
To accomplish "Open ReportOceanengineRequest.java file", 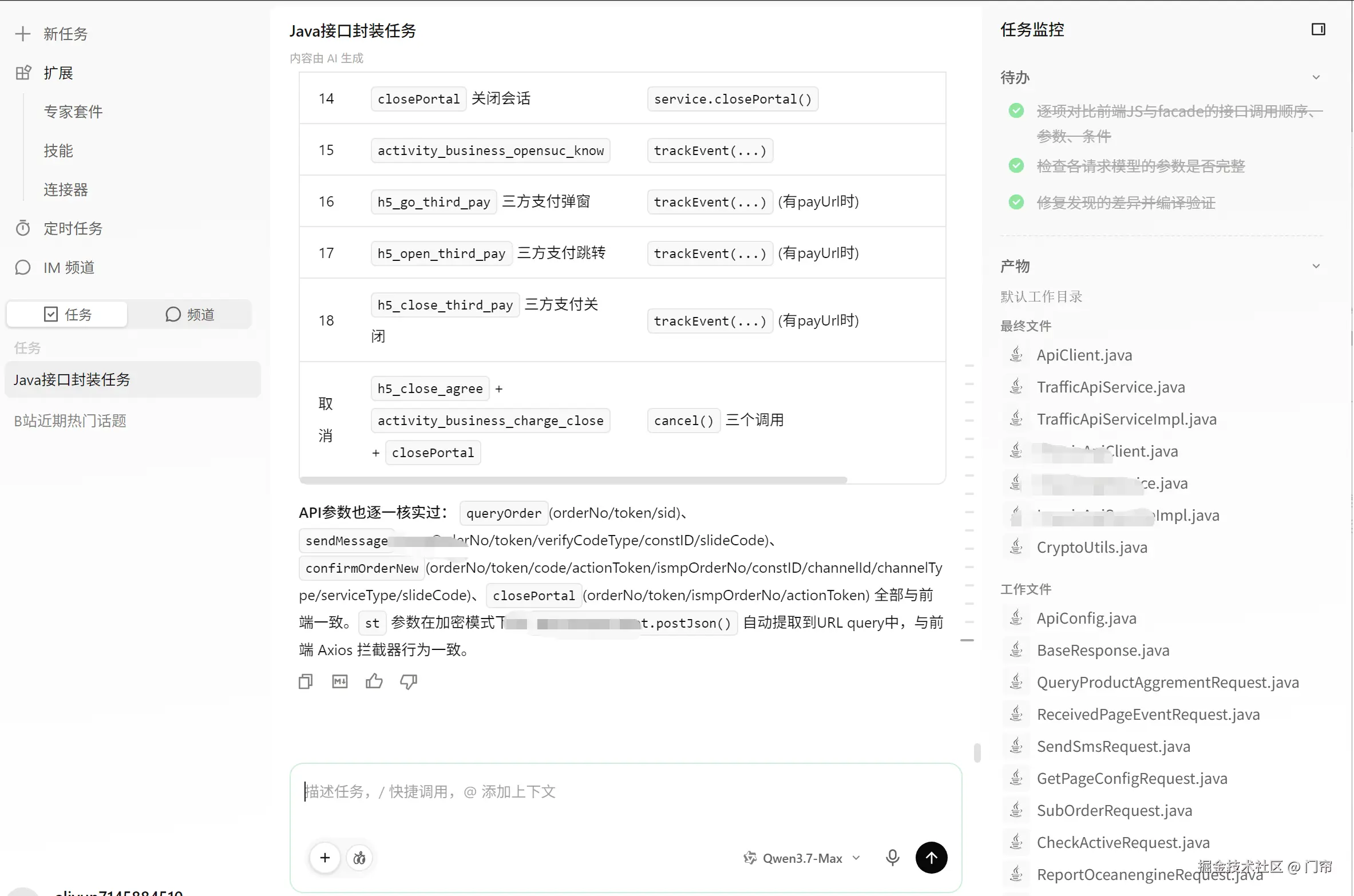I will [x=1149, y=874].
